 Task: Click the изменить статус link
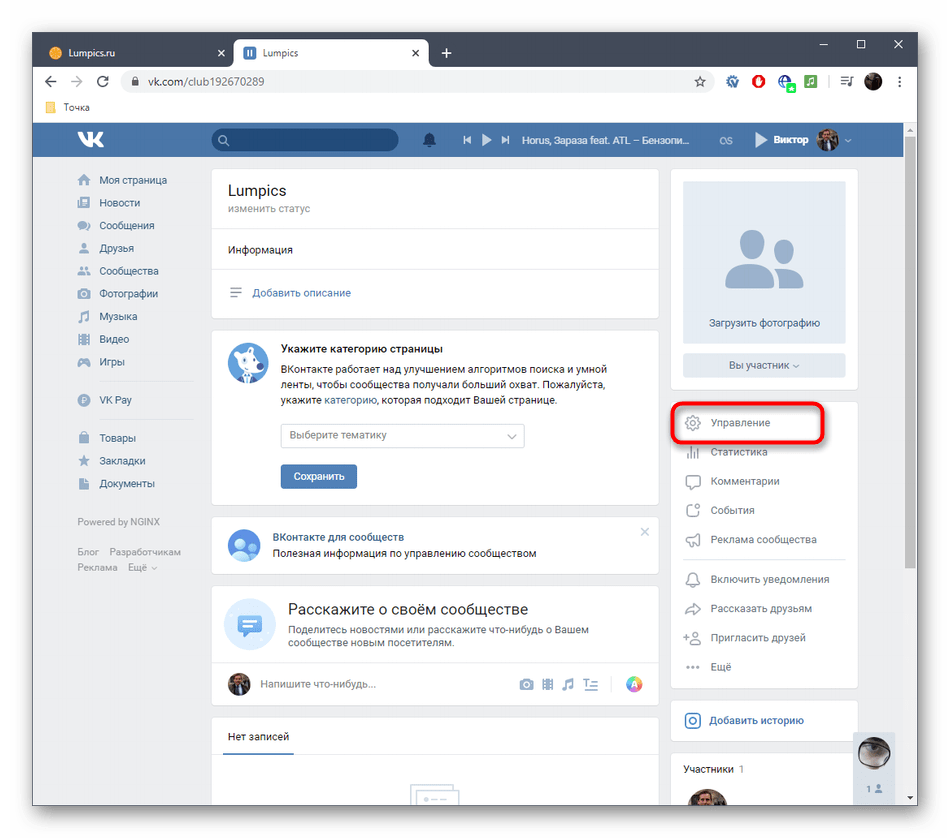click(x=269, y=208)
